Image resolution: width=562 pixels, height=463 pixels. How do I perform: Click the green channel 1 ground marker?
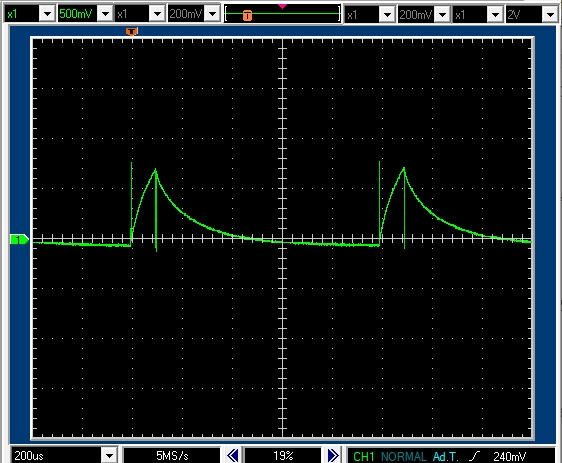click(19, 239)
